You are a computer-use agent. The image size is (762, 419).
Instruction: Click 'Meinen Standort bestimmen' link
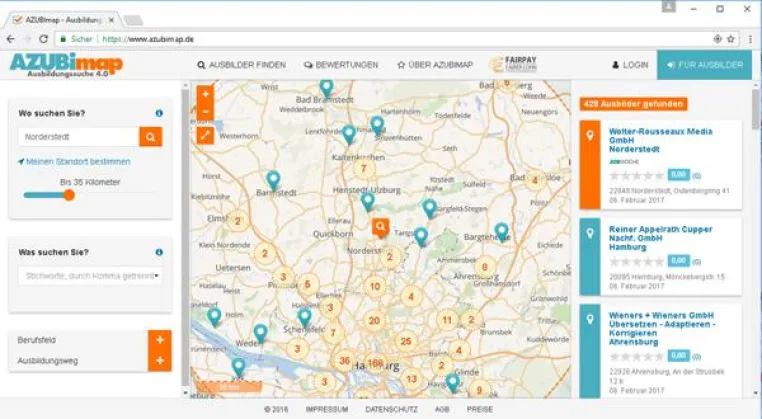point(74,161)
